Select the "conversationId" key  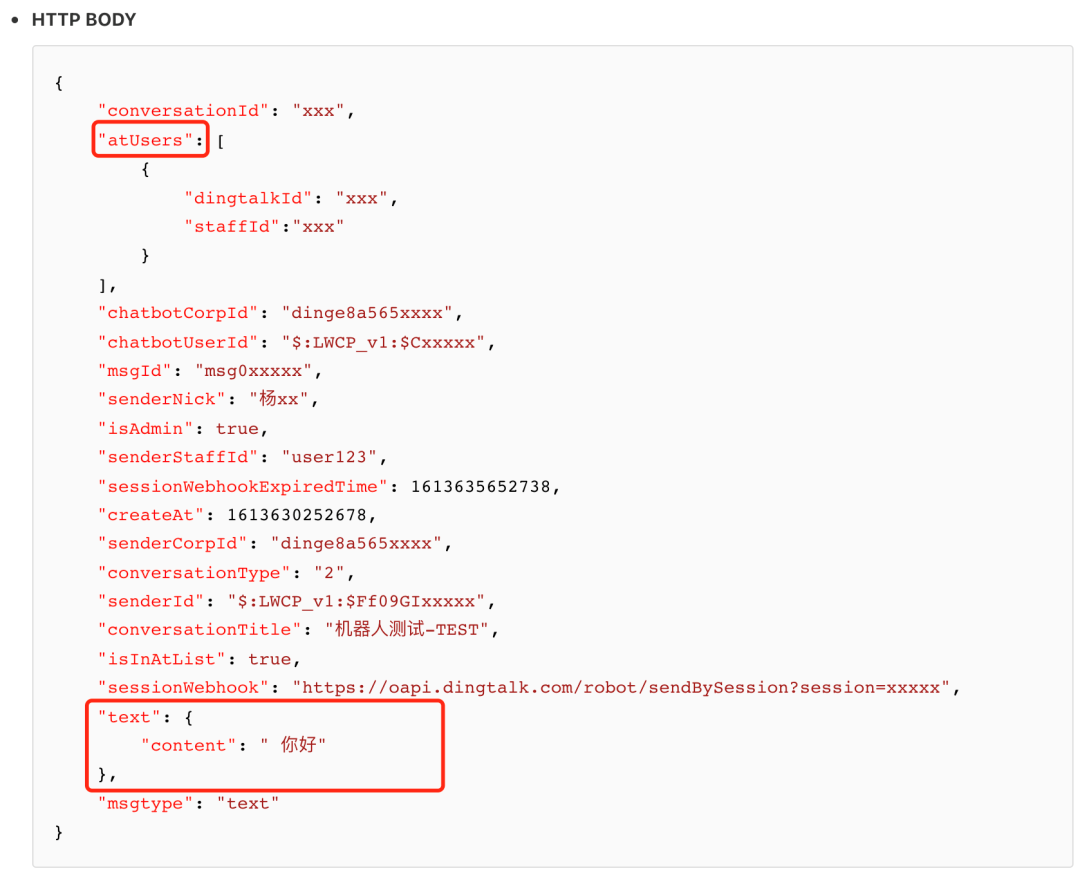tap(183, 111)
